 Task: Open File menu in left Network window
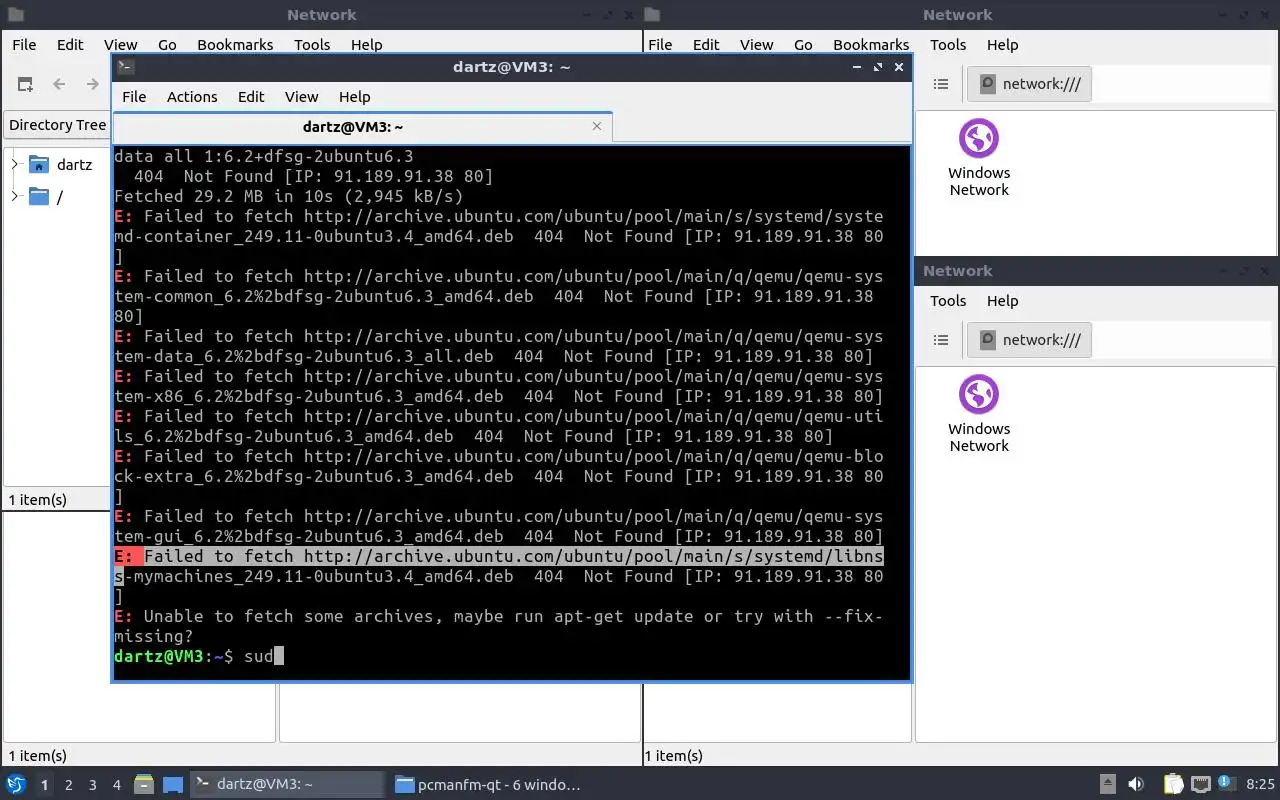coord(24,45)
